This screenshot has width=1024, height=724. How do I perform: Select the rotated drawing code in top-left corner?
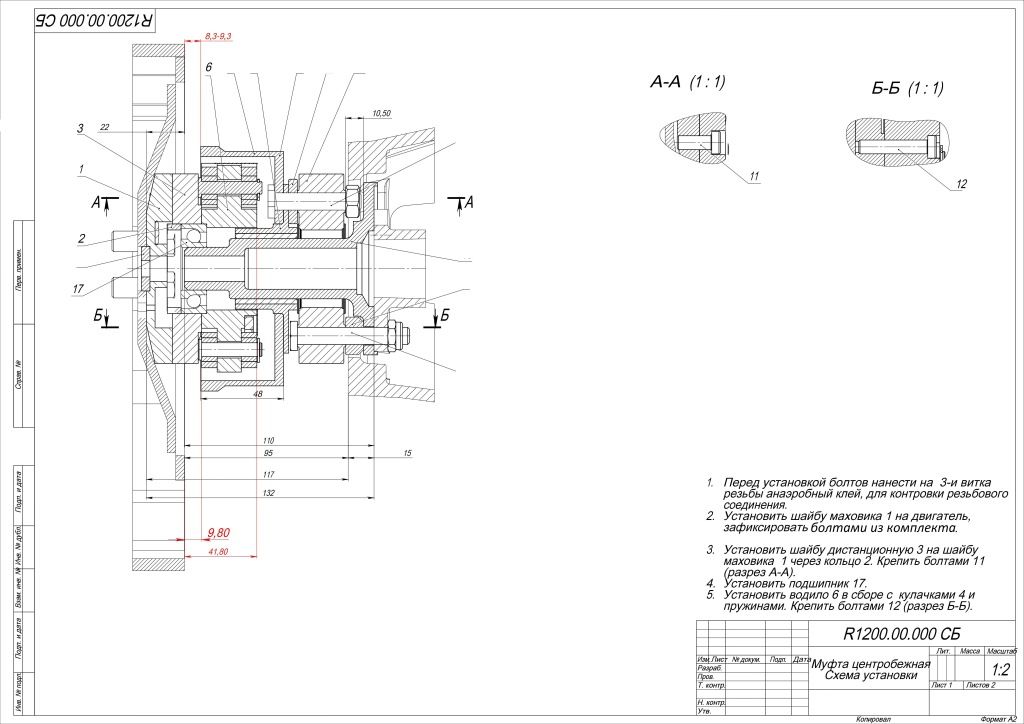point(94,19)
